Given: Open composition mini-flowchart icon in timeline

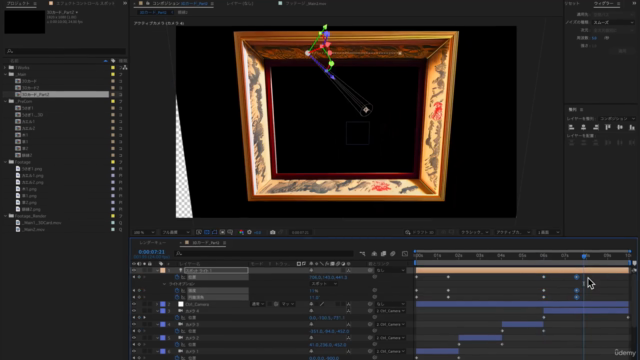Looking at the screenshot, I should pos(362,254).
